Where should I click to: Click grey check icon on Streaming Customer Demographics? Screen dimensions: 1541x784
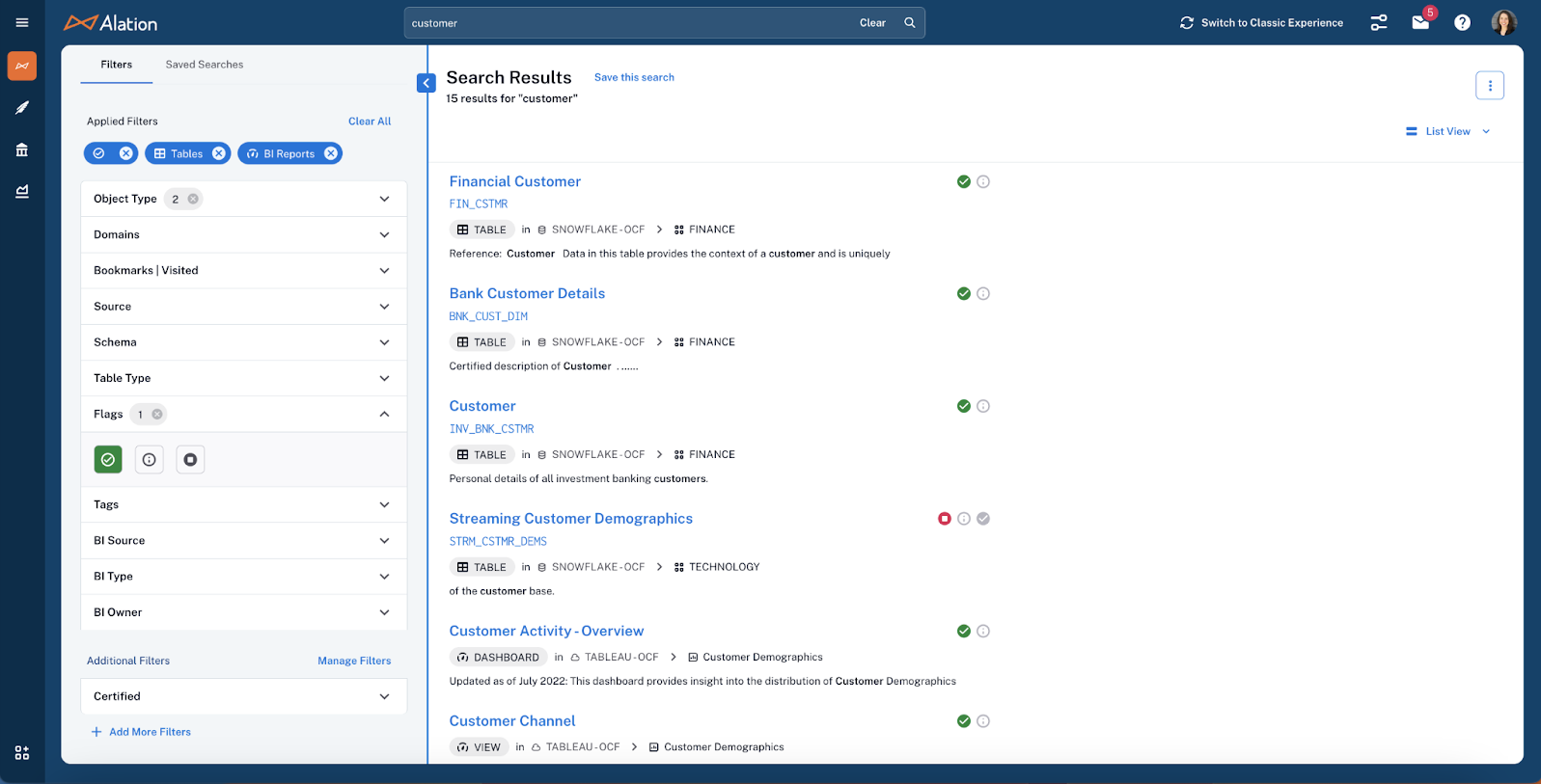[983, 519]
